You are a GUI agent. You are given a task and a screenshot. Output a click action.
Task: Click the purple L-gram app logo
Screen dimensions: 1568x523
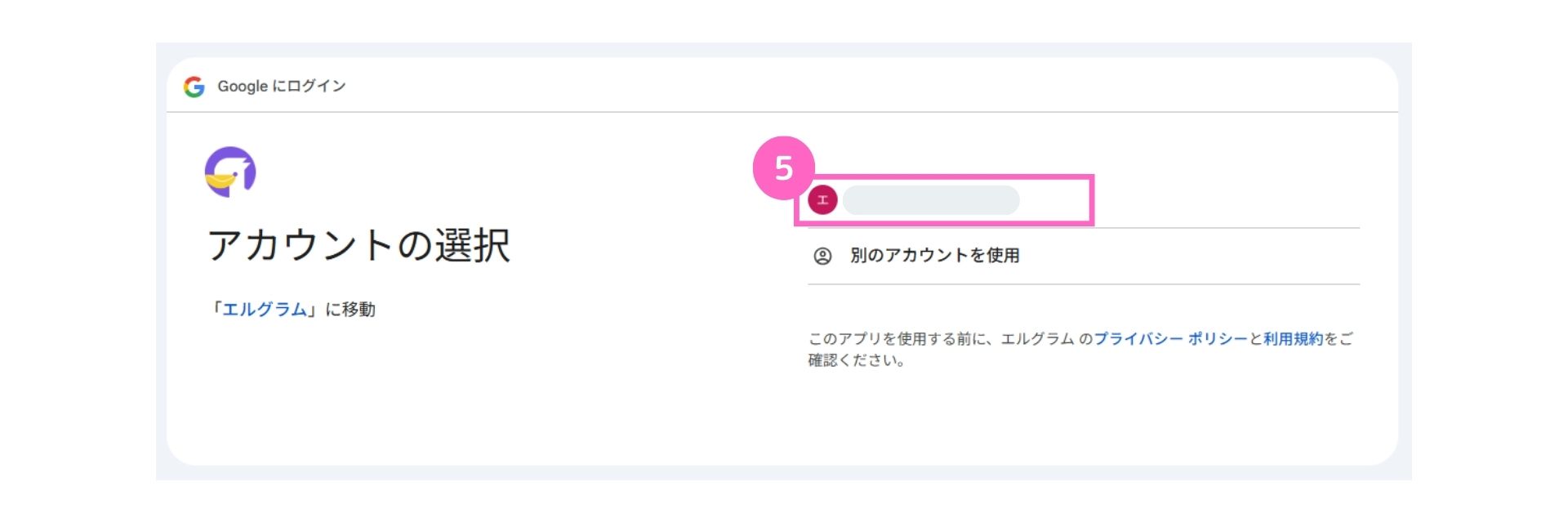(230, 172)
